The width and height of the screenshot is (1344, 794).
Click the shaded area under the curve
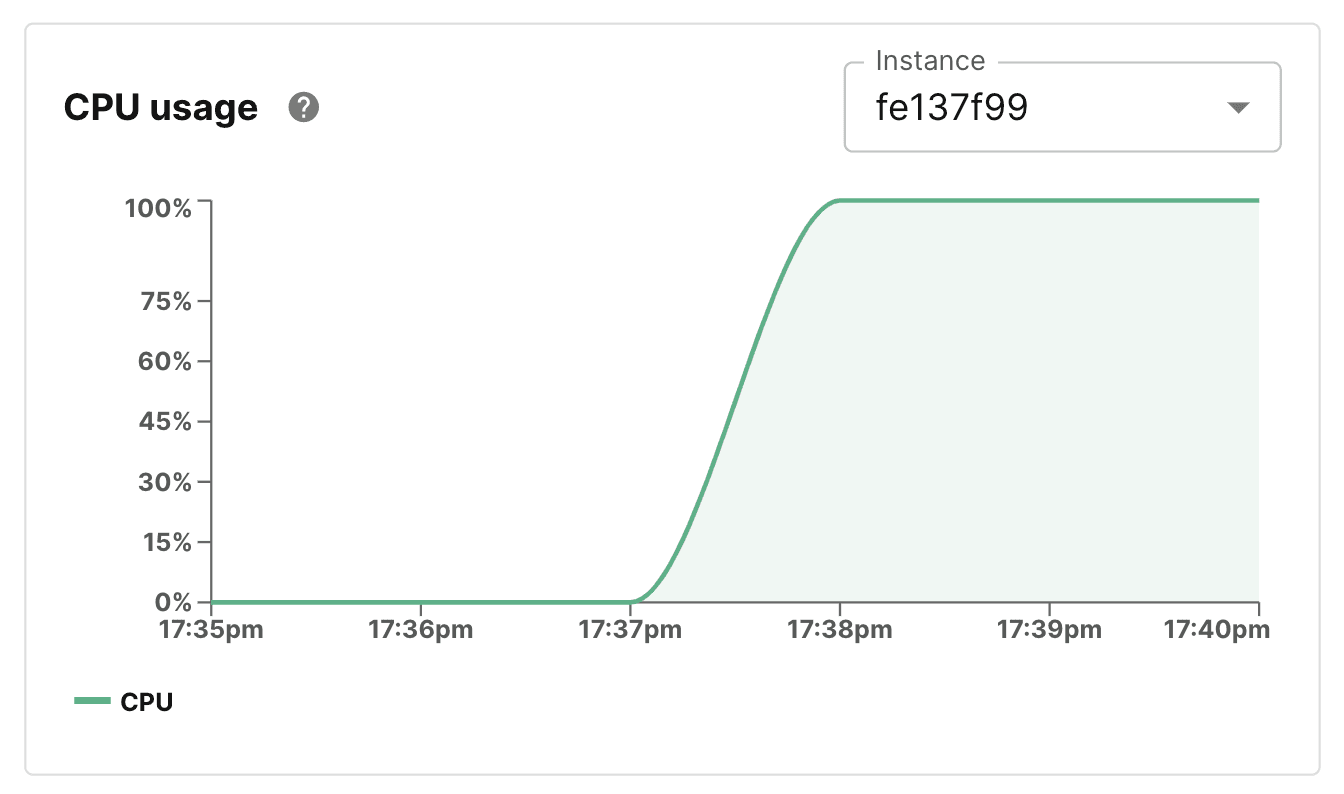[1000, 400]
